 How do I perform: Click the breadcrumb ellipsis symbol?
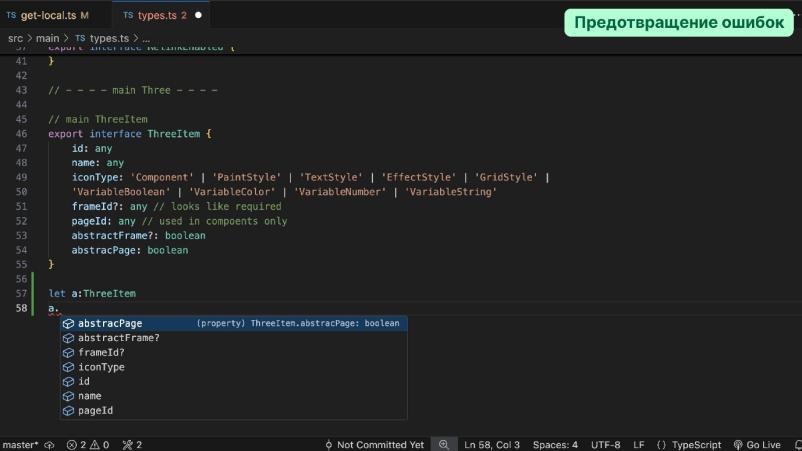[146, 38]
